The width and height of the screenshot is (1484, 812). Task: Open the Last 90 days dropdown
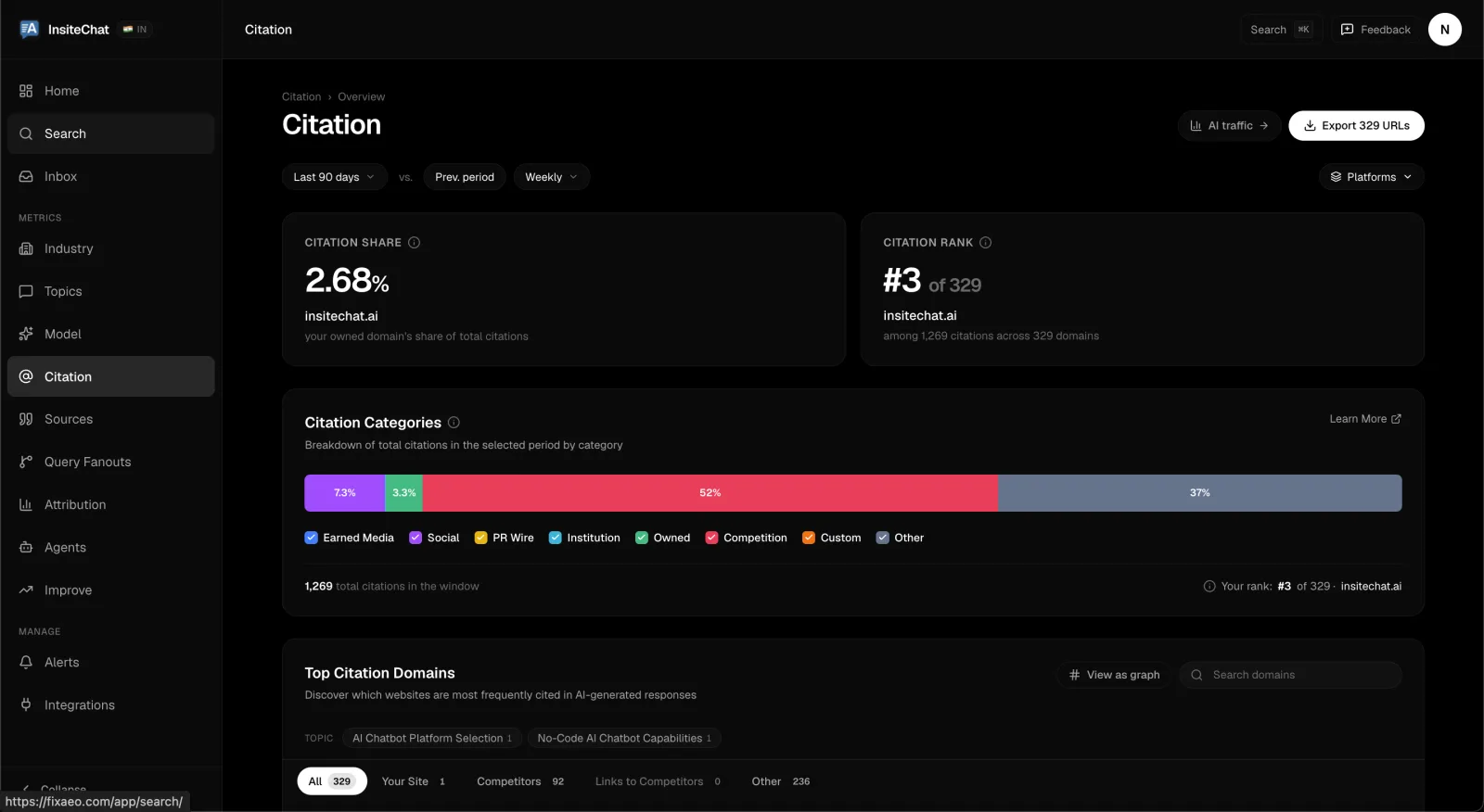334,177
